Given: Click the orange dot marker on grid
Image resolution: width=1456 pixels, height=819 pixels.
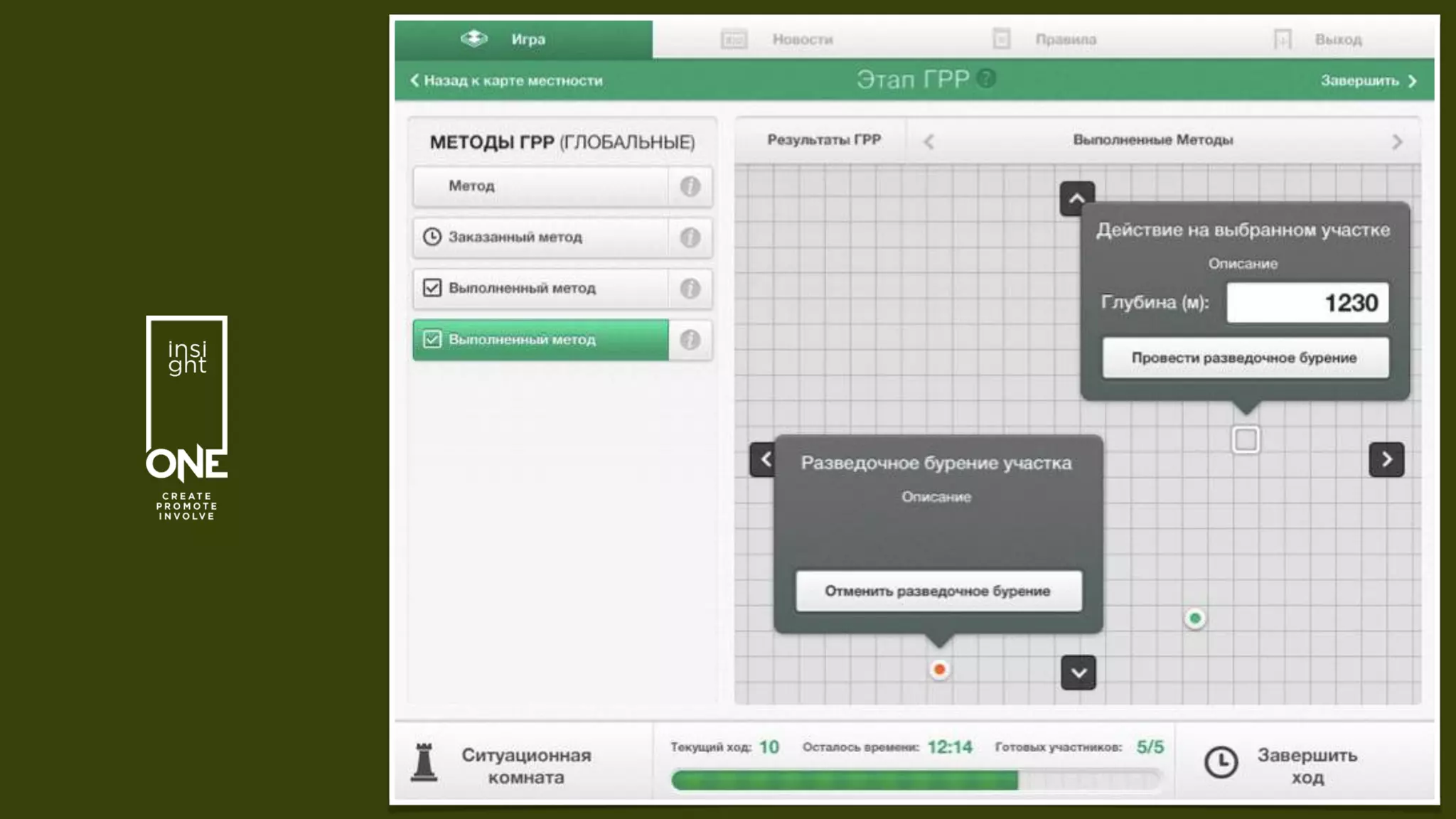Looking at the screenshot, I should click(939, 669).
